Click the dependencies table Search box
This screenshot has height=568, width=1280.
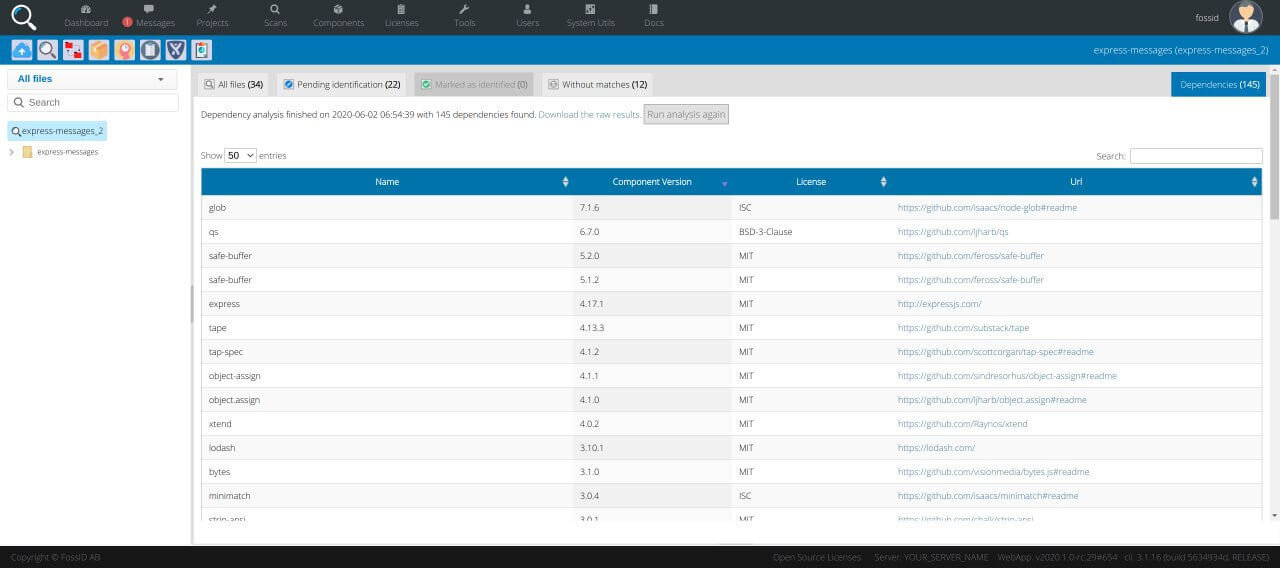click(x=1196, y=156)
